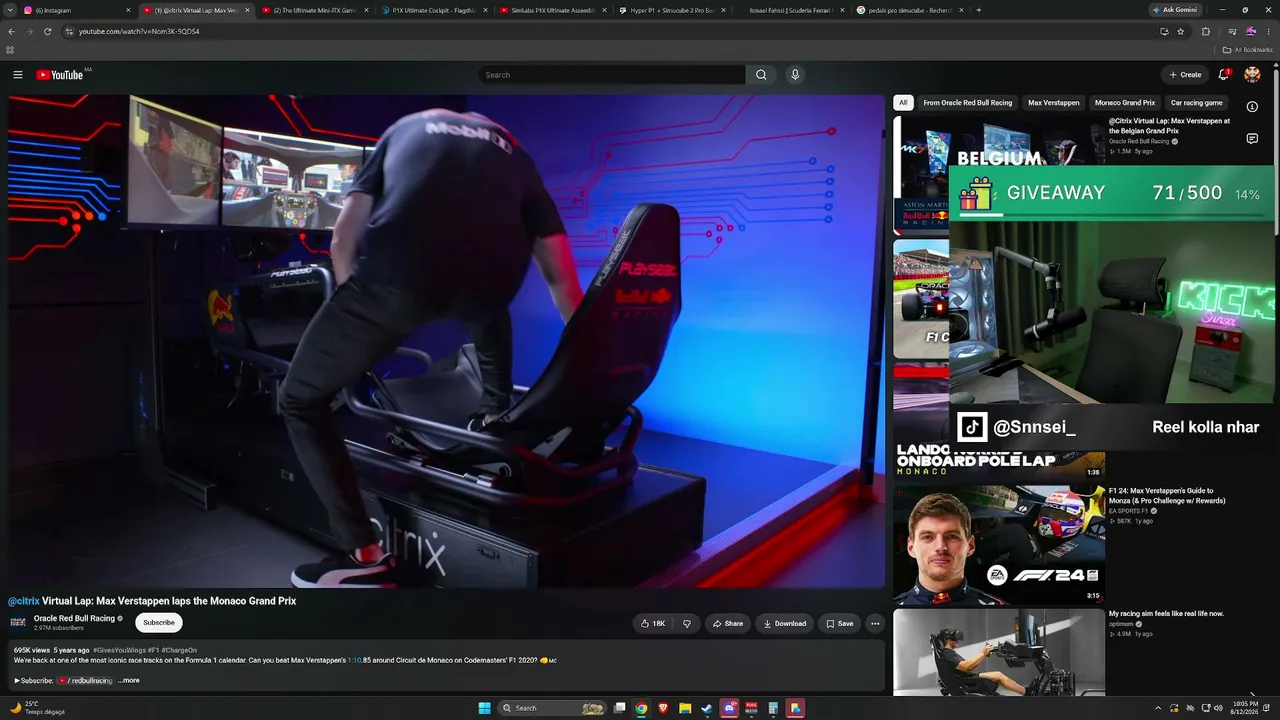Click the search magnifier button on YouTube
1280x720 pixels.
(x=761, y=75)
